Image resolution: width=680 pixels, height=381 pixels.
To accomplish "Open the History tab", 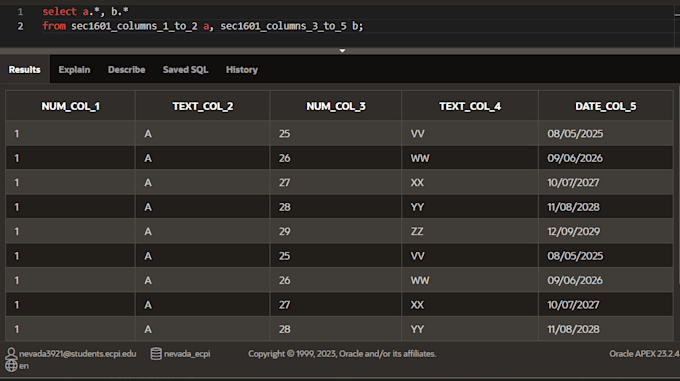I will (242, 69).
